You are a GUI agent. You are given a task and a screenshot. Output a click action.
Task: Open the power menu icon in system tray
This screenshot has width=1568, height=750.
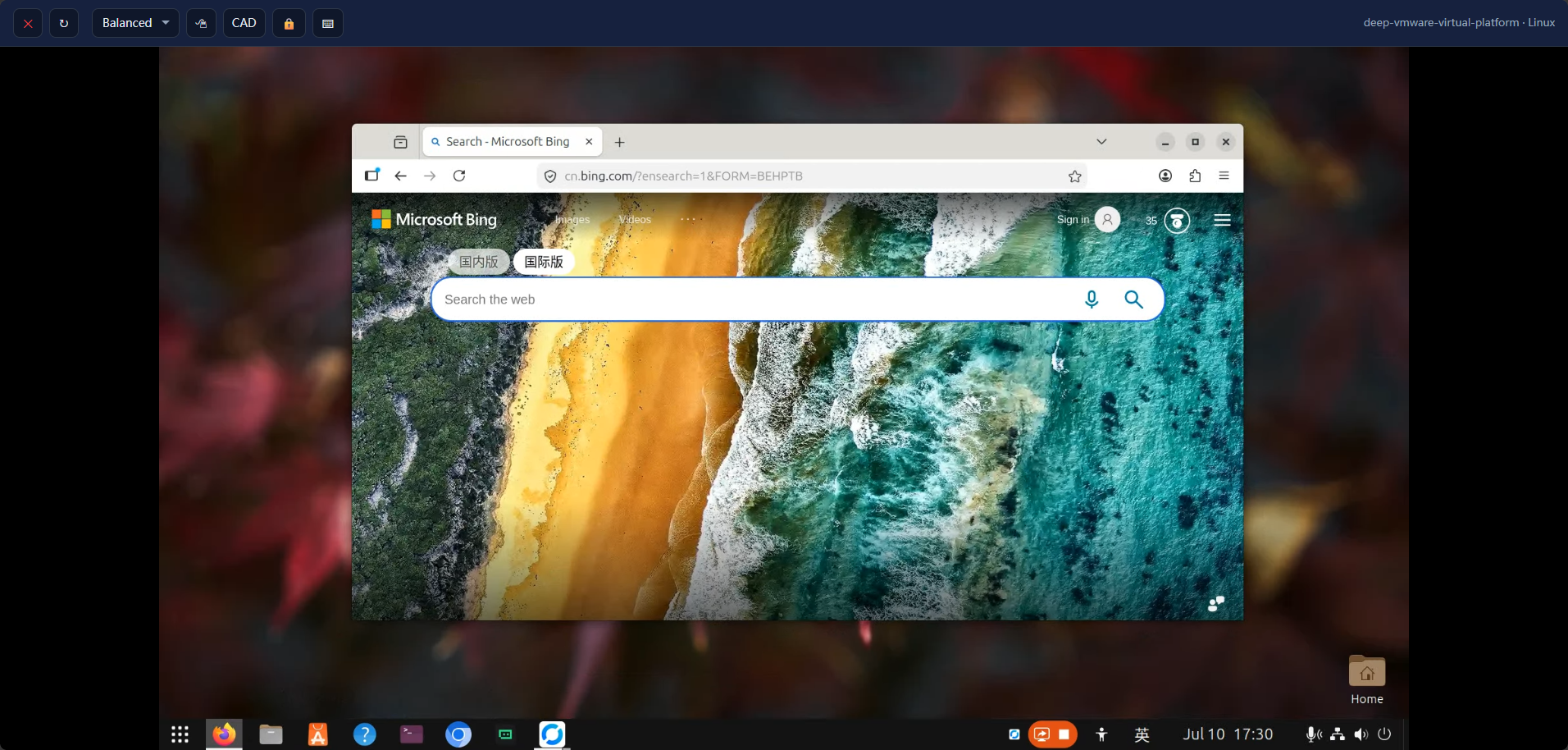pos(1384,734)
